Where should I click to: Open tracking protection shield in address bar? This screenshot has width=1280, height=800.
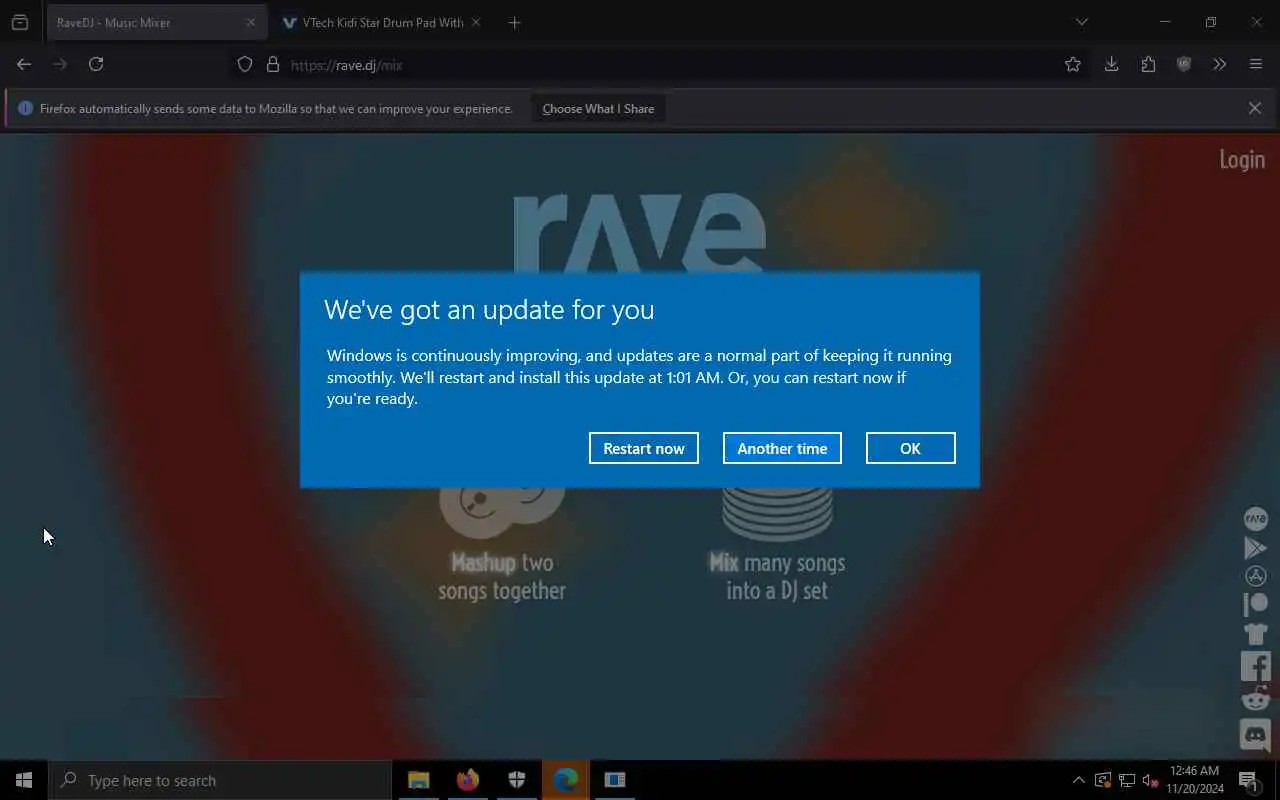click(x=245, y=64)
